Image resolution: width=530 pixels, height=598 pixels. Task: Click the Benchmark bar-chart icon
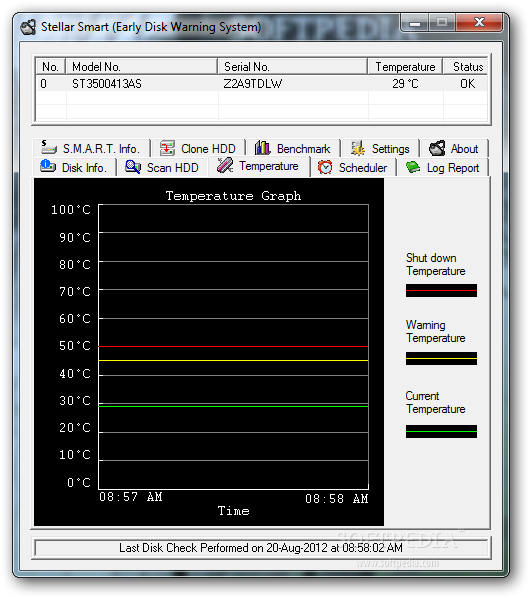tap(262, 148)
